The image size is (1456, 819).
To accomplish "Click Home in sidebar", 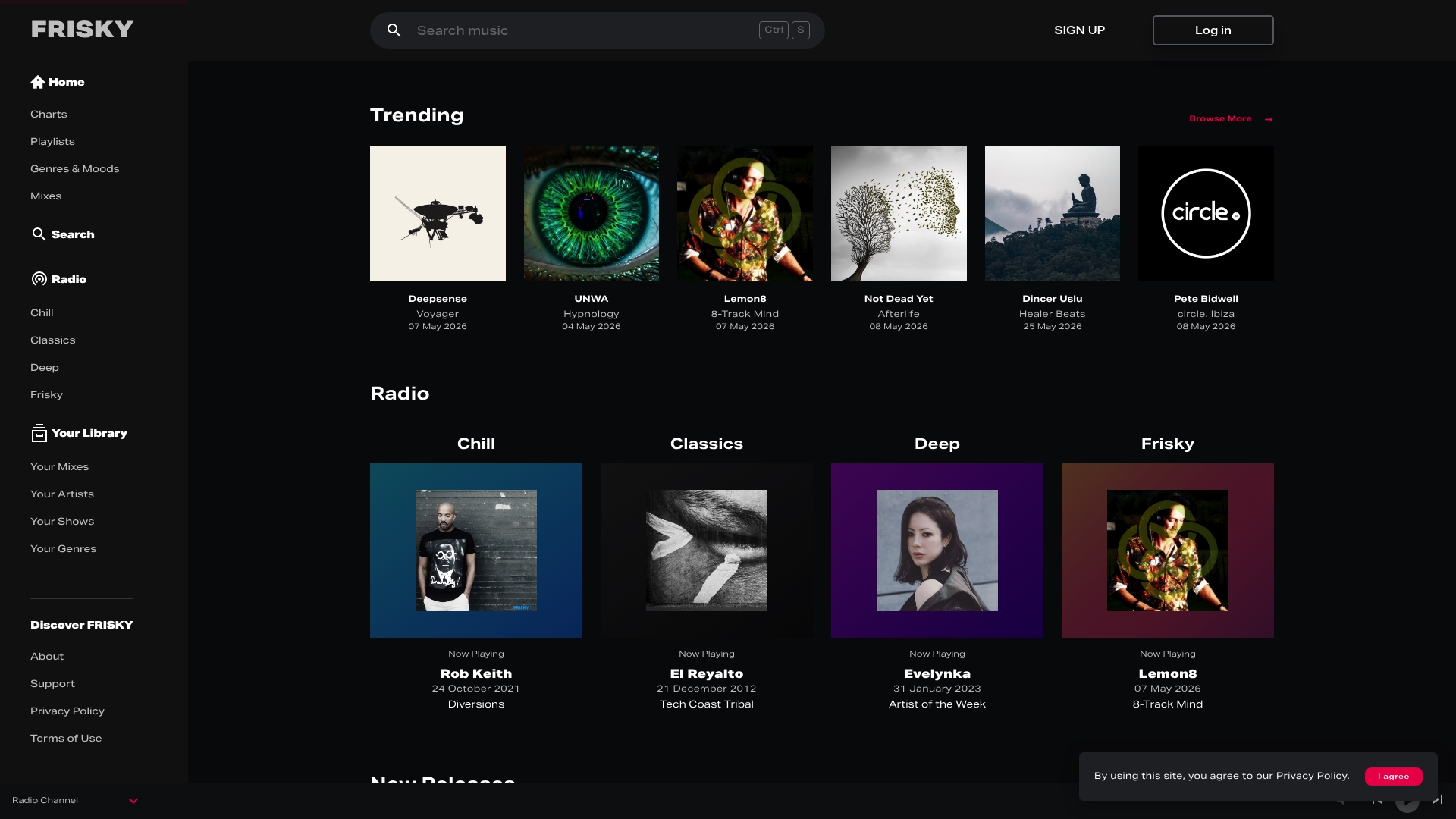I will pos(66,82).
